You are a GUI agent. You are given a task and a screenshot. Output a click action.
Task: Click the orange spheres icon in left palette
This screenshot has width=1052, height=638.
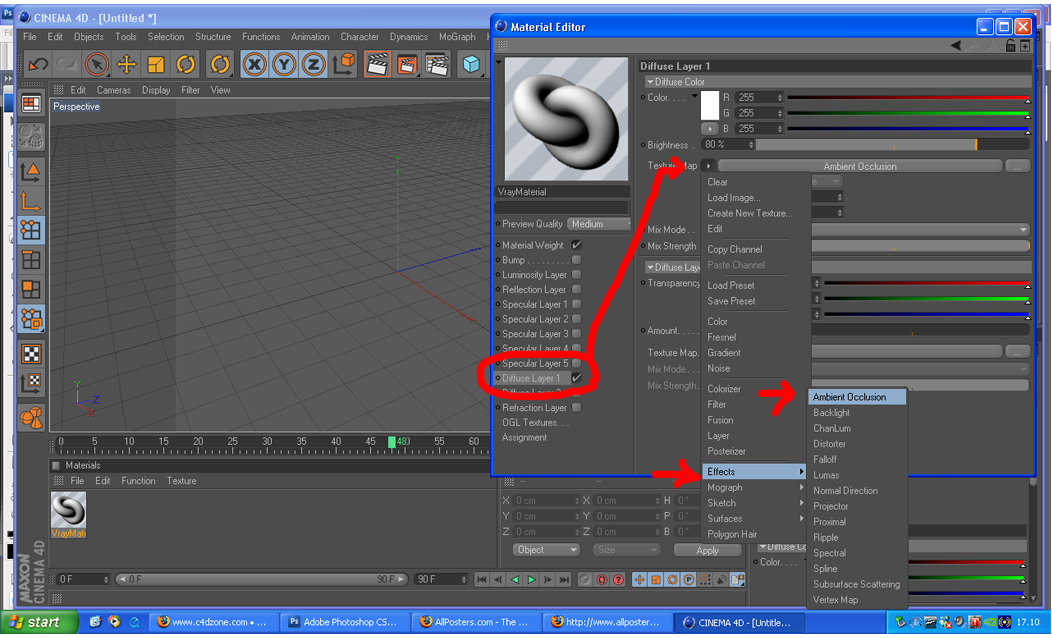click(x=31, y=418)
